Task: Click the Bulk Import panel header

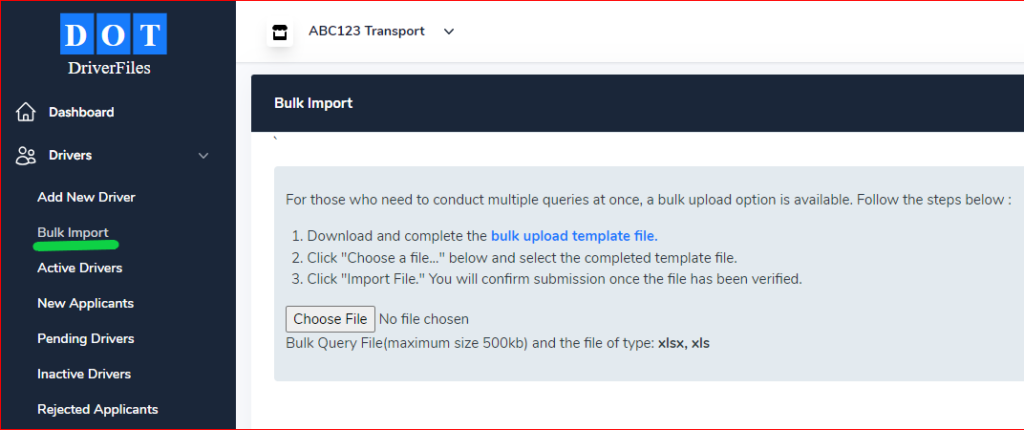Action: pyautogui.click(x=313, y=103)
